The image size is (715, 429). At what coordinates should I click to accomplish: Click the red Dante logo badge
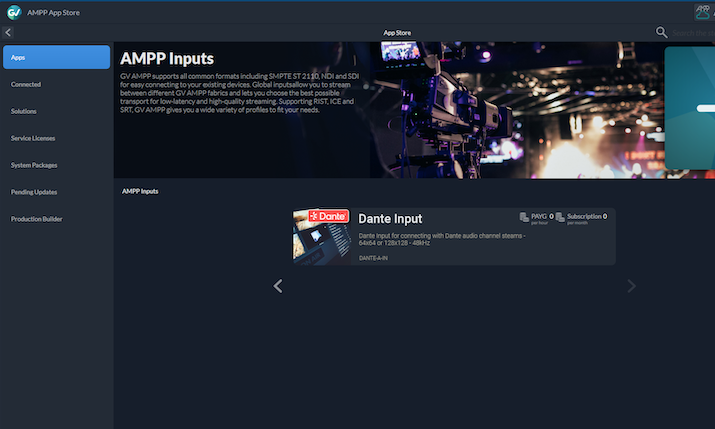point(327,216)
